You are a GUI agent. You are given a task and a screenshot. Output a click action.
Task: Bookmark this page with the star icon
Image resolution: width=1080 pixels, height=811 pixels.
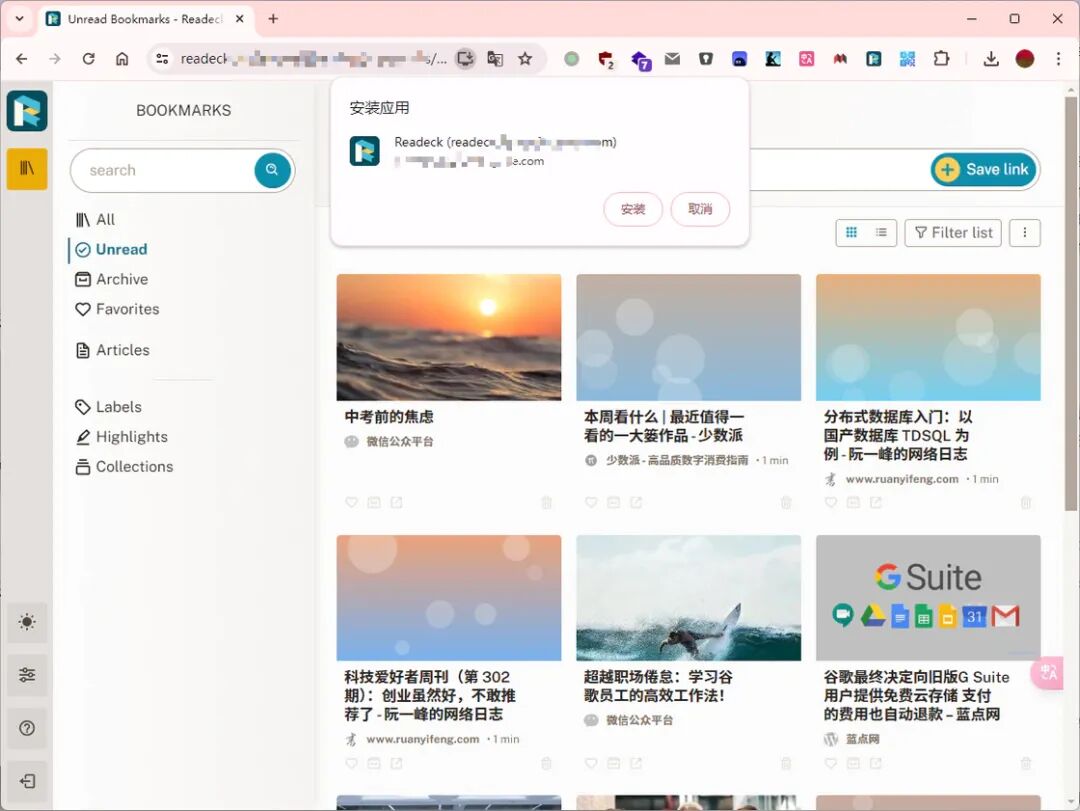click(526, 59)
